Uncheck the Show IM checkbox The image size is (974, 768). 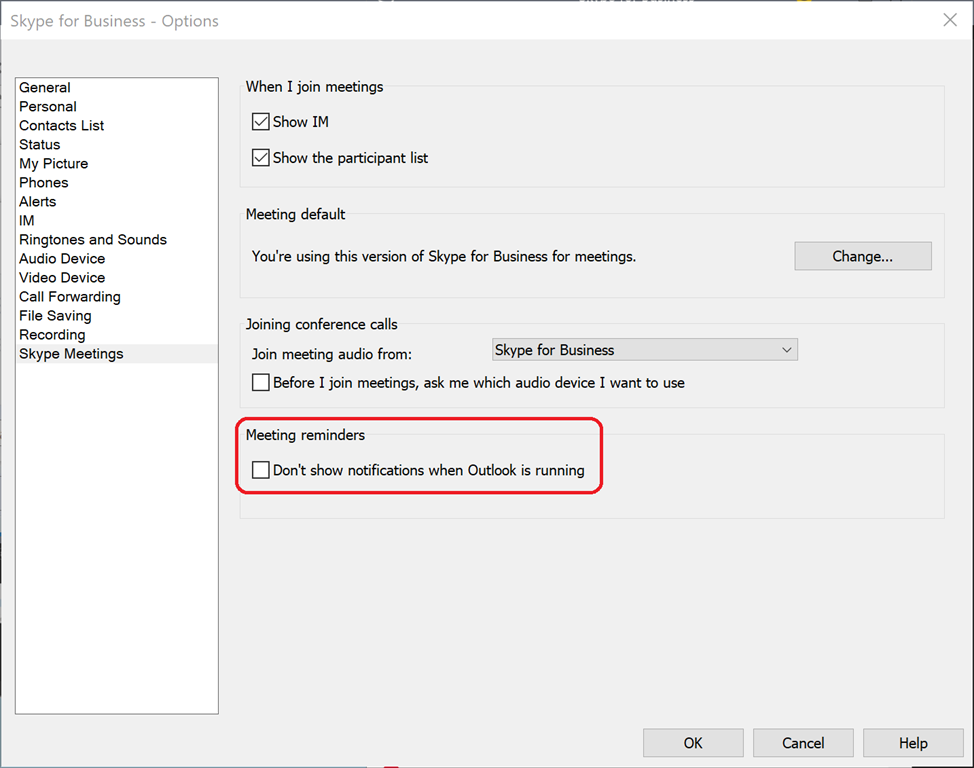point(261,122)
